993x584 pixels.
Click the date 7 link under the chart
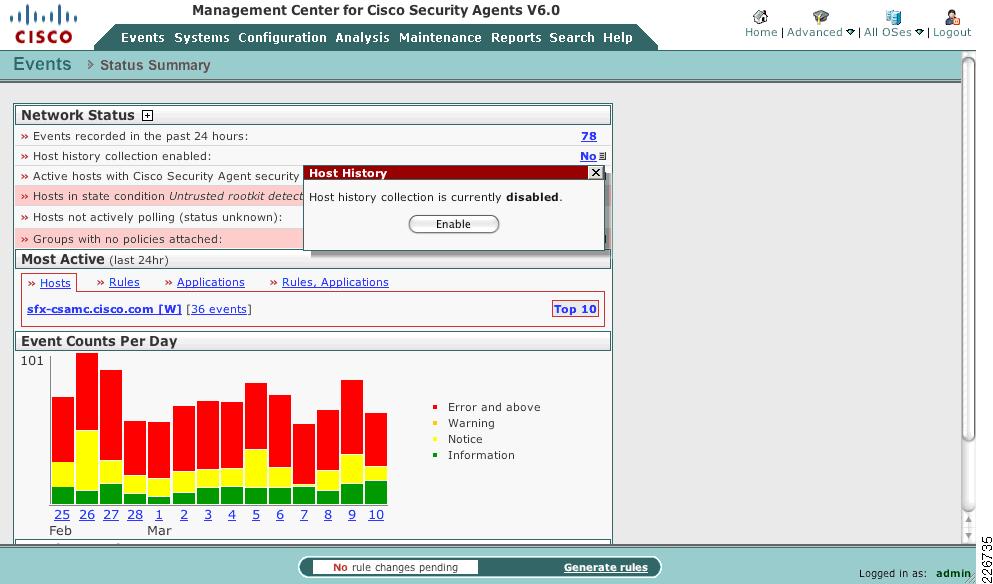[x=304, y=515]
